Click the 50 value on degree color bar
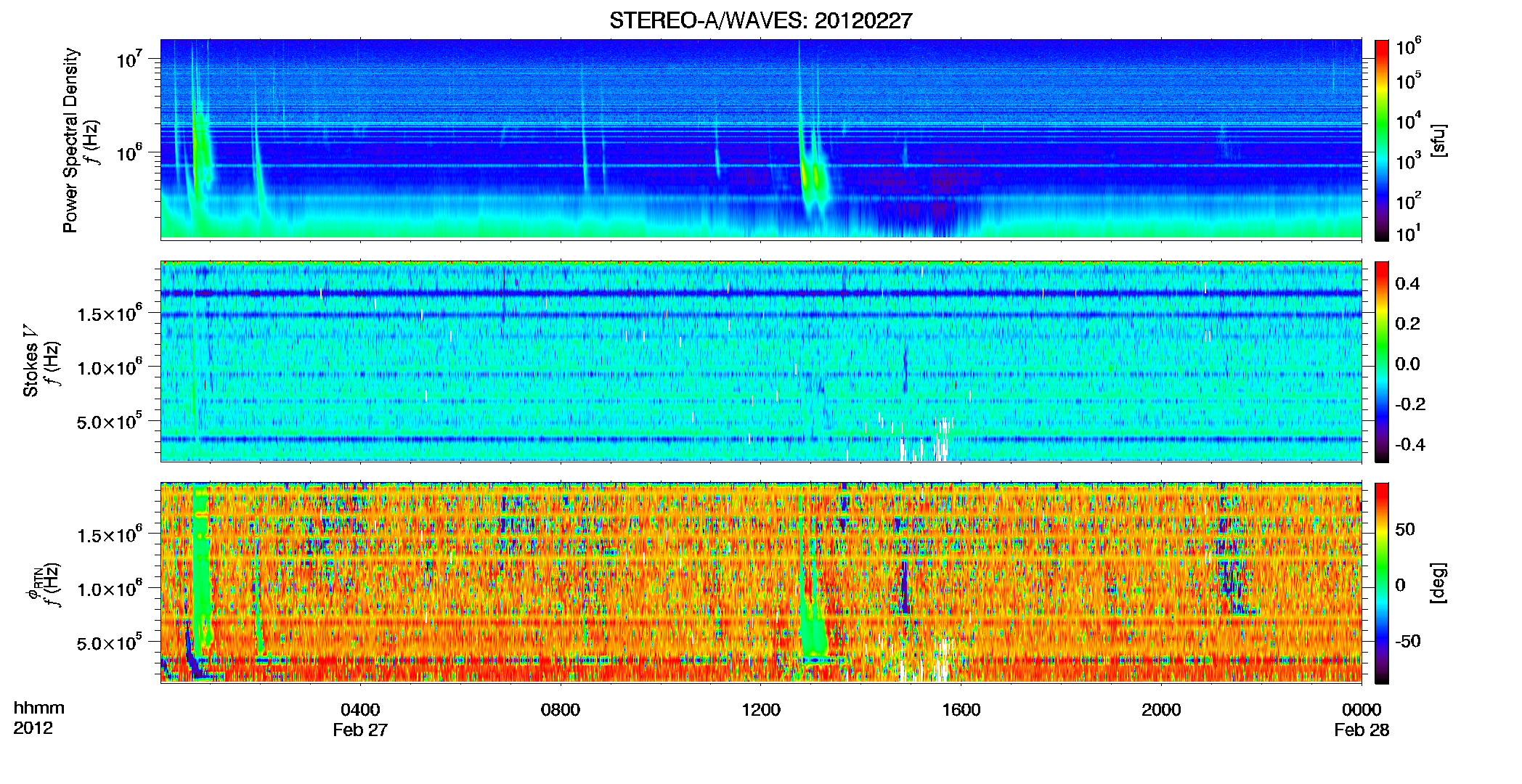This screenshot has height=784, width=1522. tap(1405, 529)
